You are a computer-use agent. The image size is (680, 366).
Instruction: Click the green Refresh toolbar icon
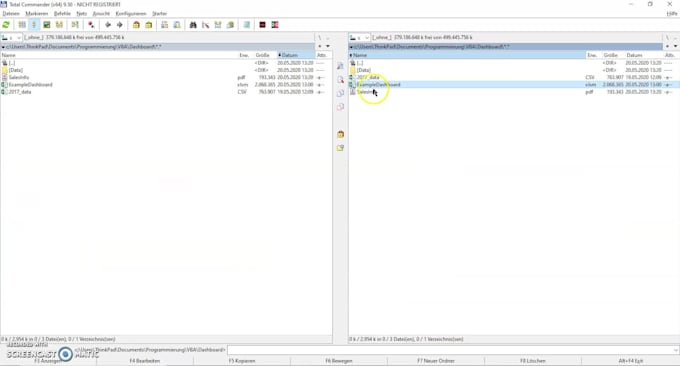tap(6, 25)
